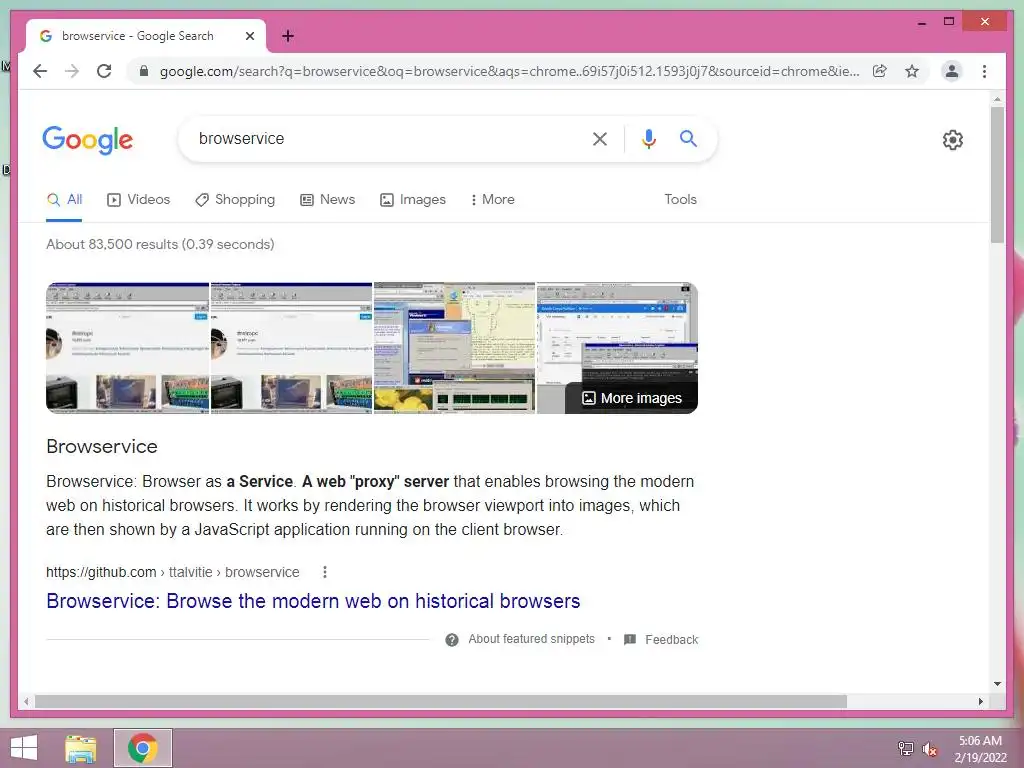1024x768 pixels.
Task: Open the network status tray icon
Action: click(x=906, y=748)
